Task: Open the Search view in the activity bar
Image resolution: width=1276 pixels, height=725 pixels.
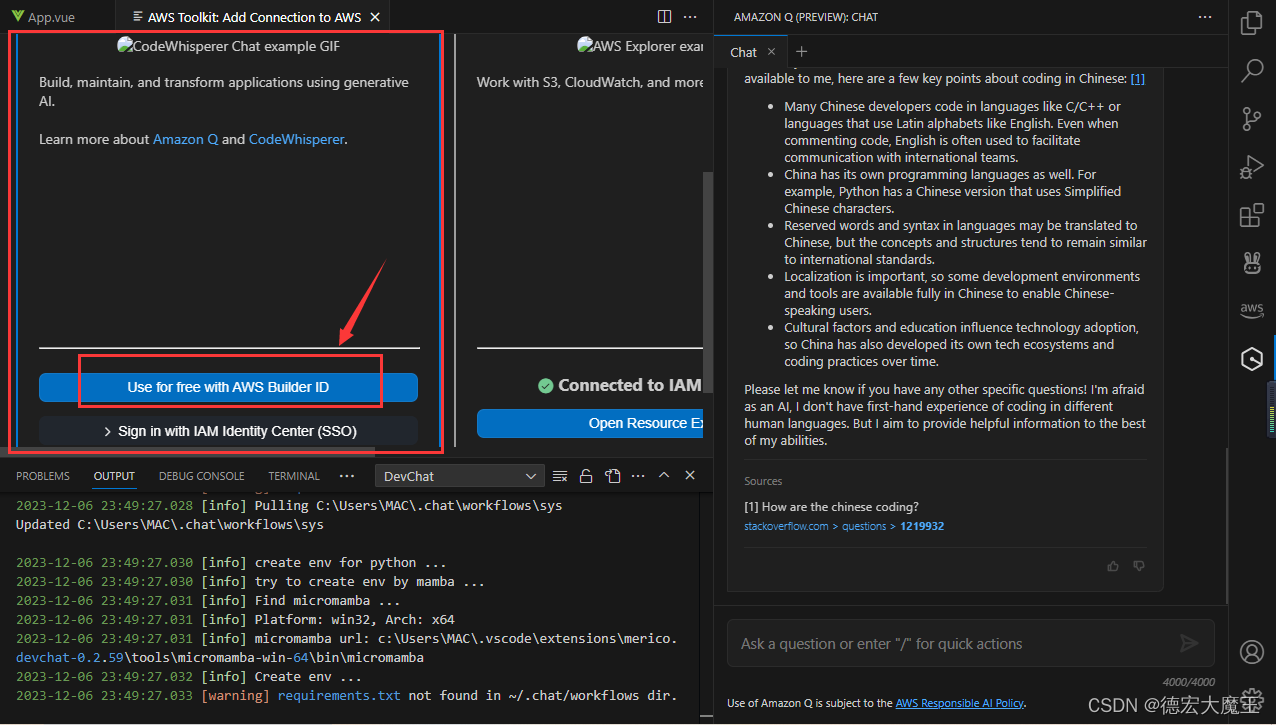Action: [1251, 70]
